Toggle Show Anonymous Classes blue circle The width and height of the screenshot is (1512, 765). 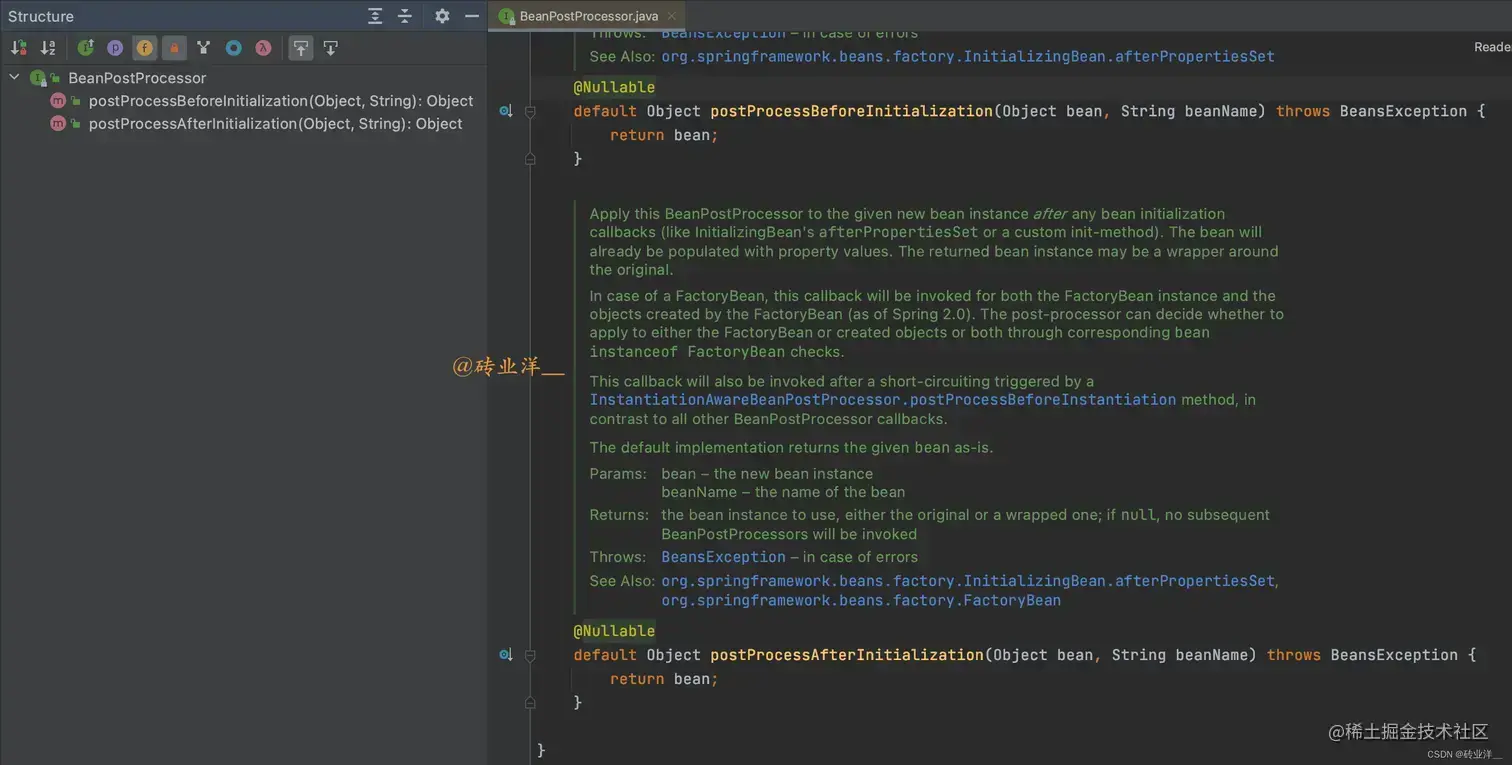(x=233, y=47)
